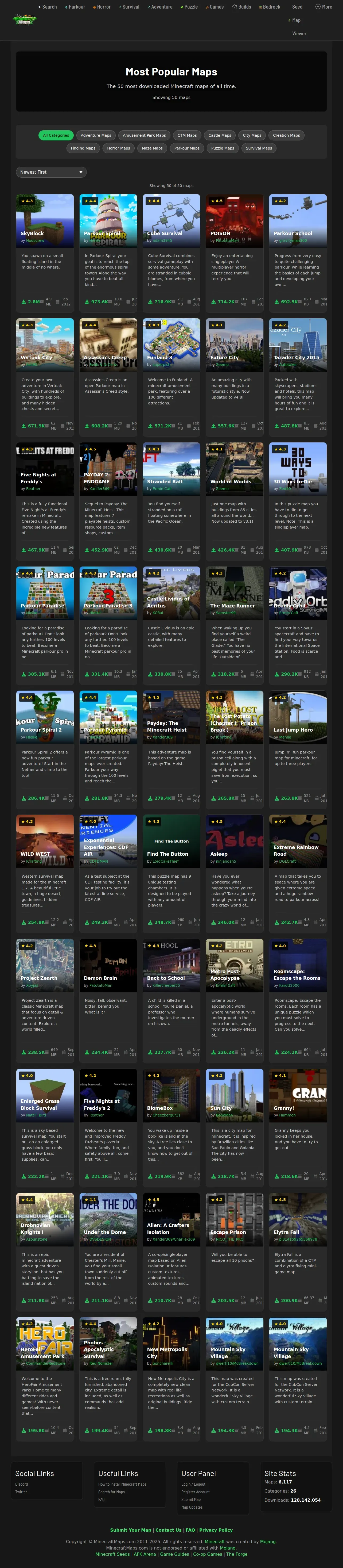Viewport: 343px width, 1568px height.
Task: Click the download icon on the BiomeBox card
Action: (150, 1177)
